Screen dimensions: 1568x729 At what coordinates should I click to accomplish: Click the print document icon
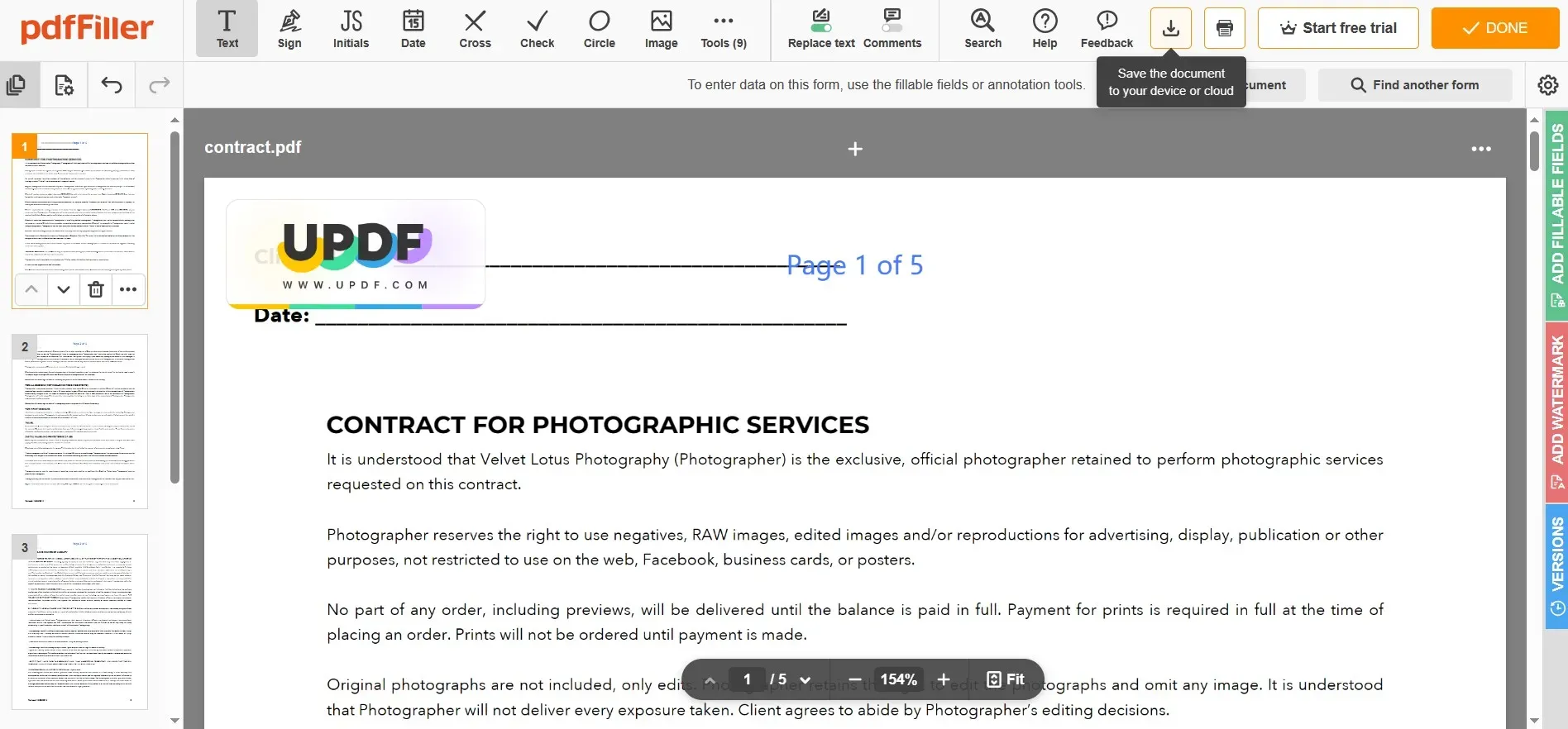pos(1225,28)
